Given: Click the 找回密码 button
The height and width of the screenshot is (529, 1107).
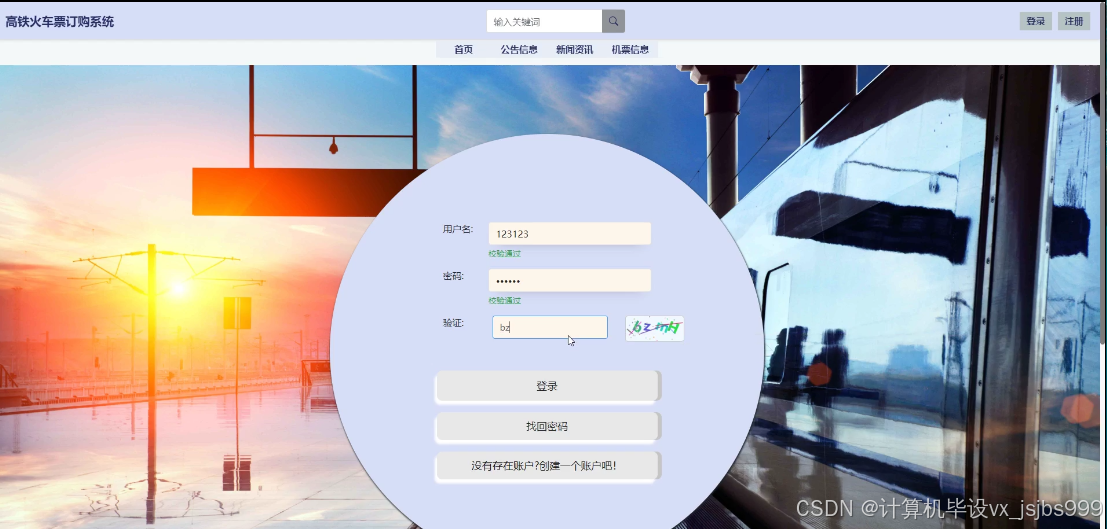Looking at the screenshot, I should click(548, 427).
